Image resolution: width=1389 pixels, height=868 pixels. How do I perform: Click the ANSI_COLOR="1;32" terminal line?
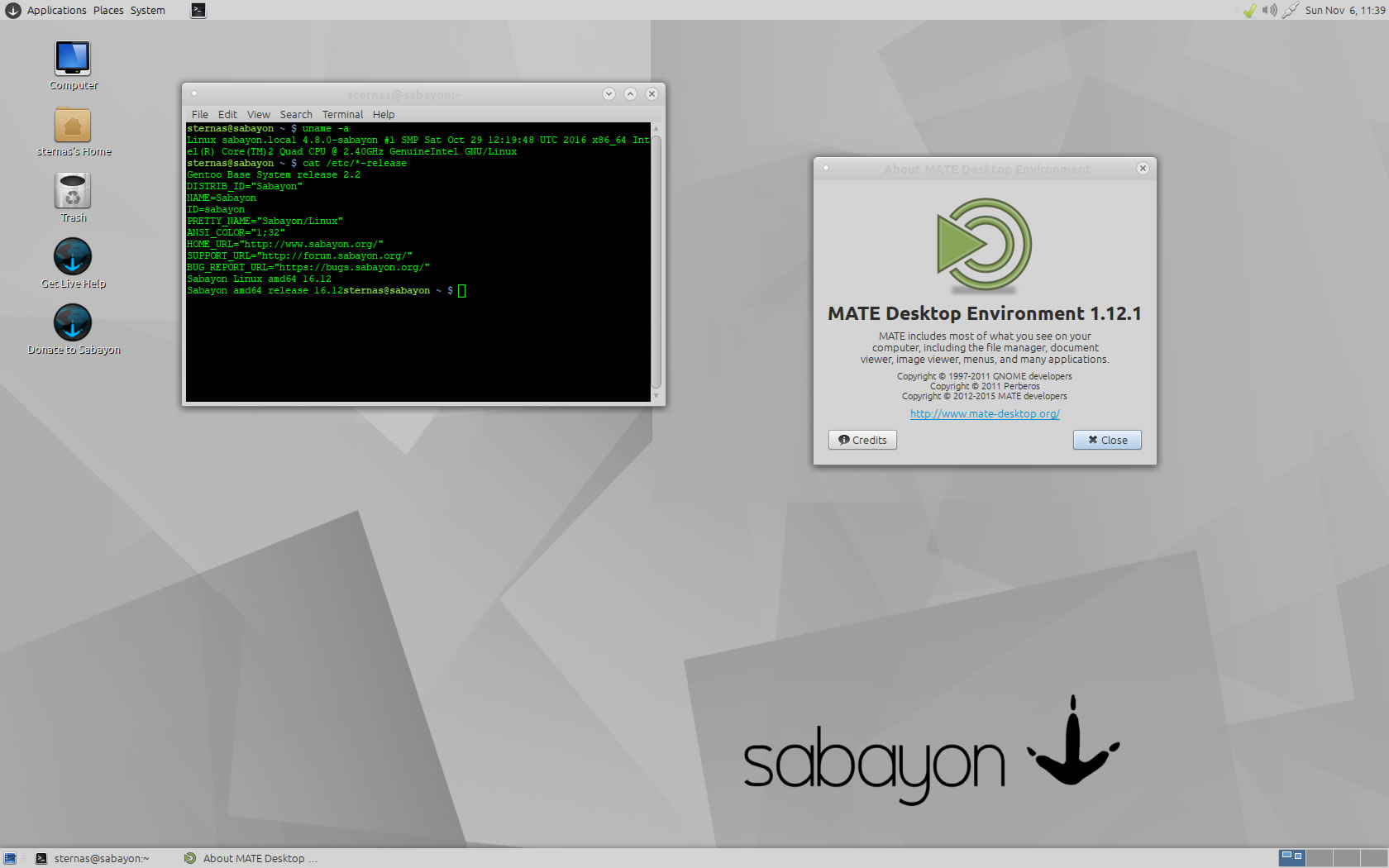tap(236, 233)
